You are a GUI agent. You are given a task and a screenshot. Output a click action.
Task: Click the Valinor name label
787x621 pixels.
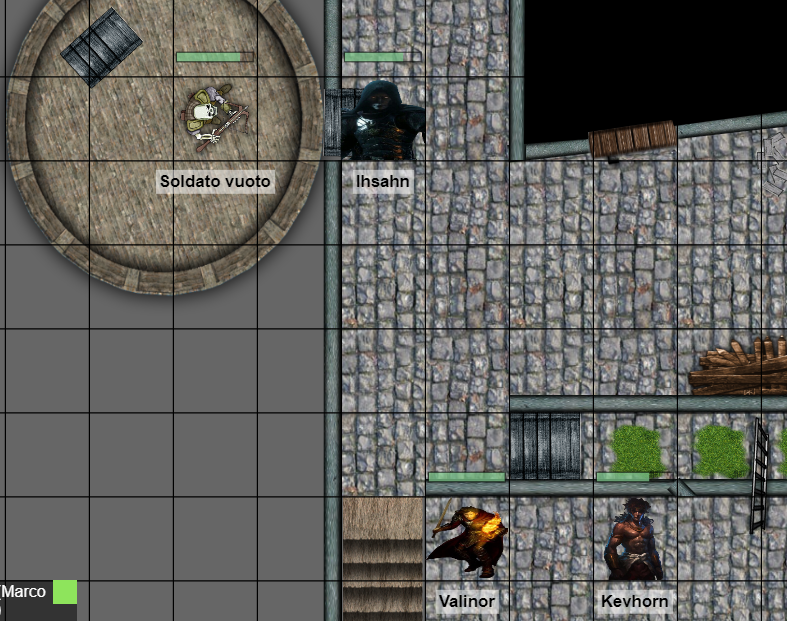(467, 601)
